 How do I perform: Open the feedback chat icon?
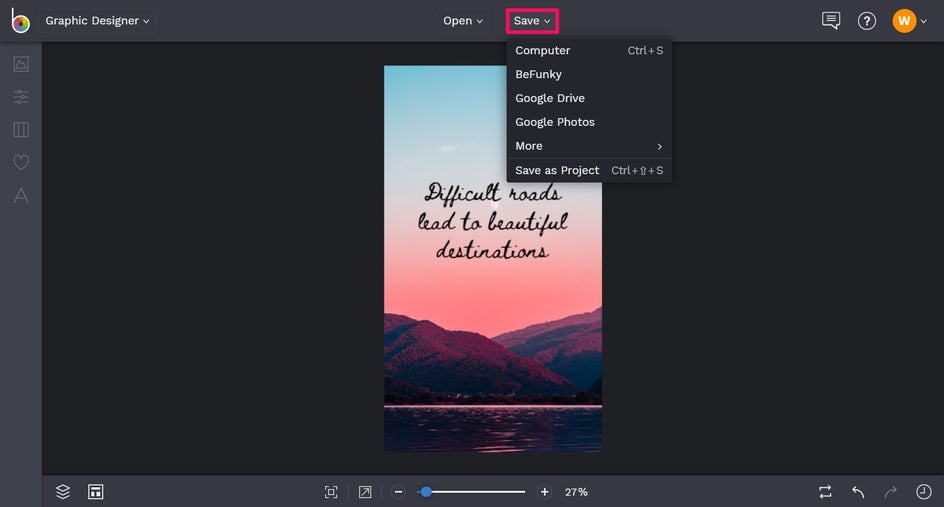coord(830,21)
